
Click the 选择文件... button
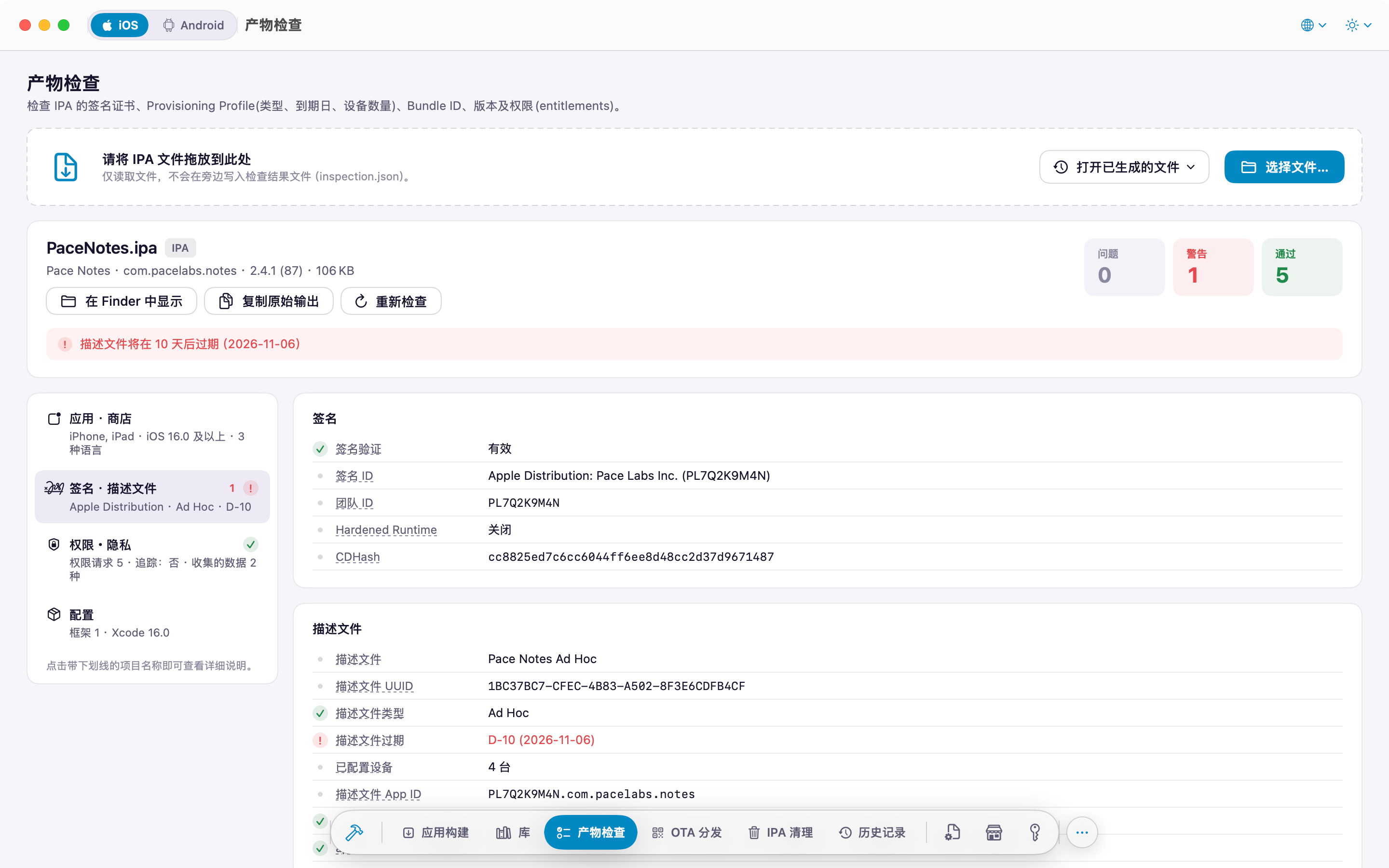[x=1284, y=167]
